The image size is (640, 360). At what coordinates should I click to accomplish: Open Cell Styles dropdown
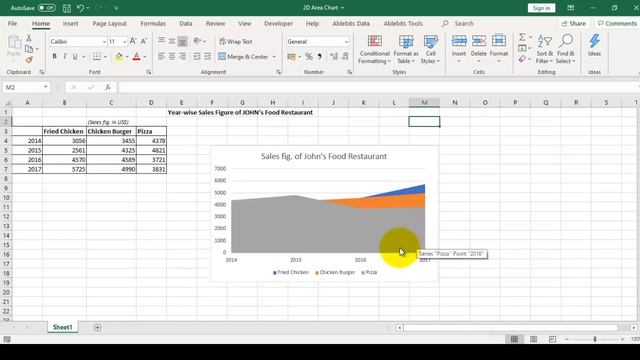coord(430,49)
